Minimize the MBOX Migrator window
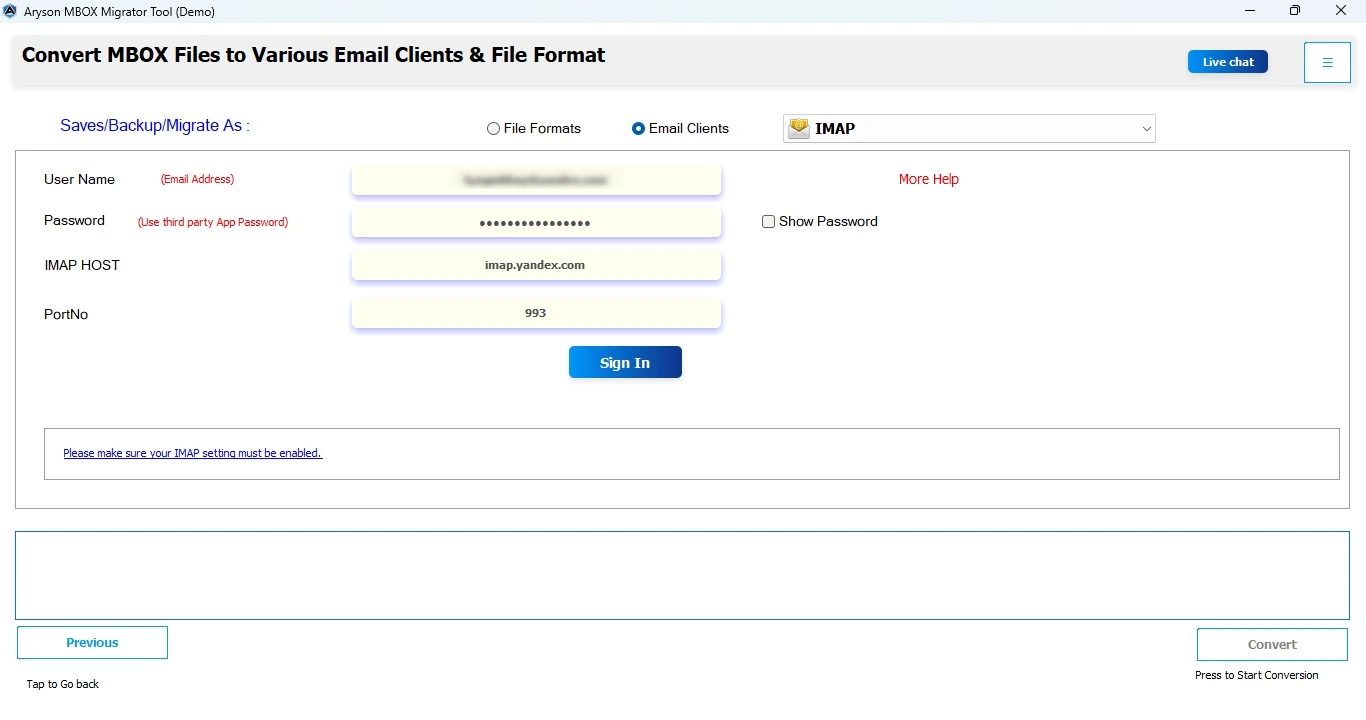The height and width of the screenshot is (720, 1366). tap(1250, 11)
